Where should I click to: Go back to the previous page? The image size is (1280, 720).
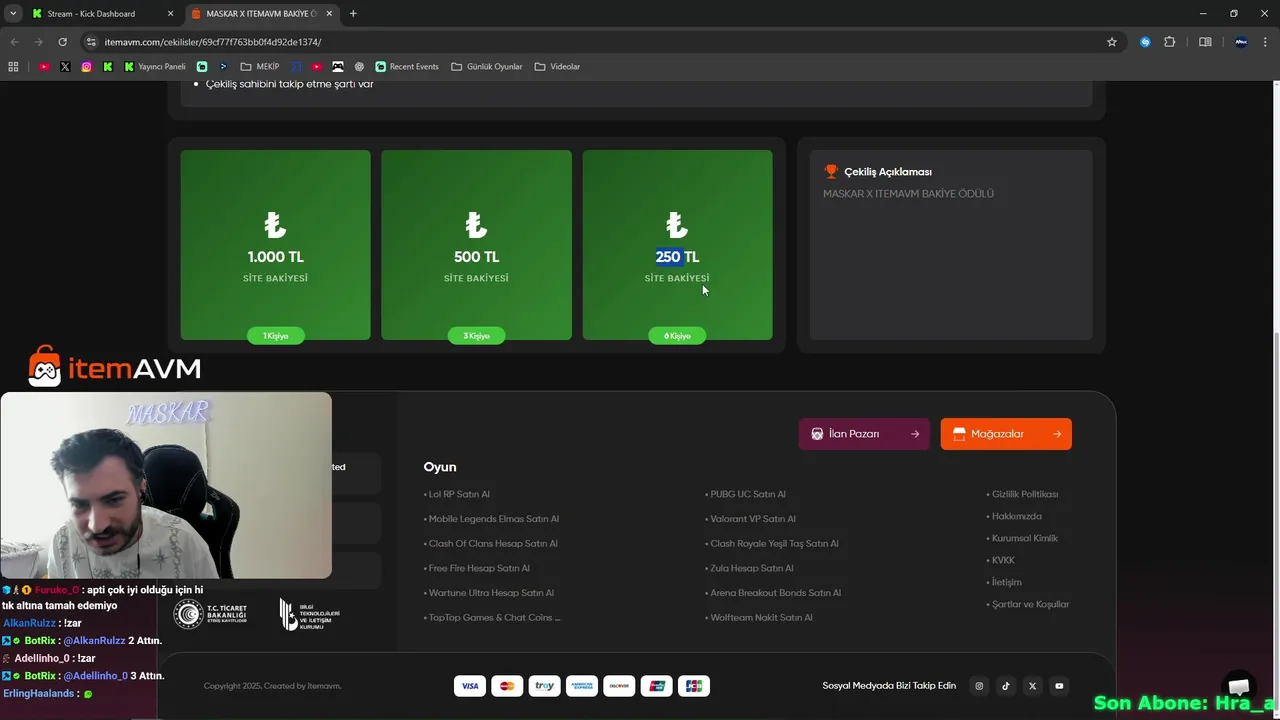[x=13, y=42]
